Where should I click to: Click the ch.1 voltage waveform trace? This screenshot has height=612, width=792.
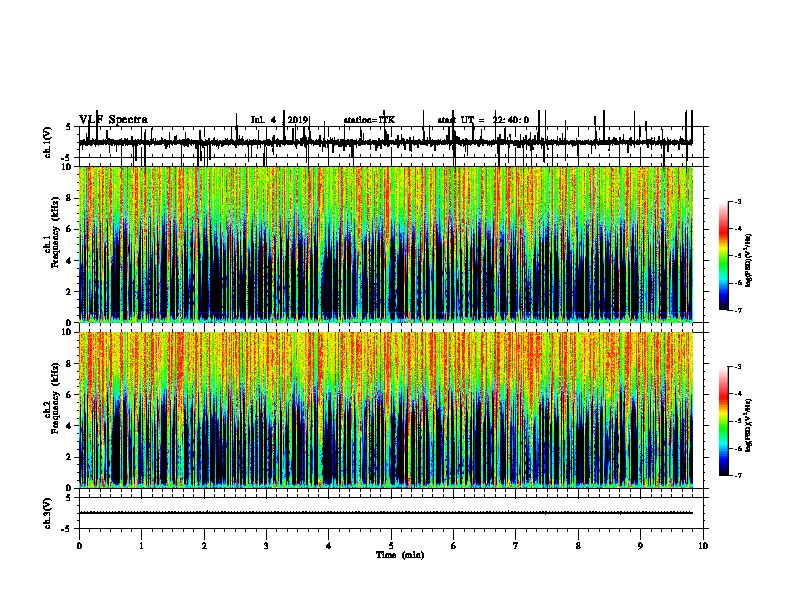(x=386, y=142)
